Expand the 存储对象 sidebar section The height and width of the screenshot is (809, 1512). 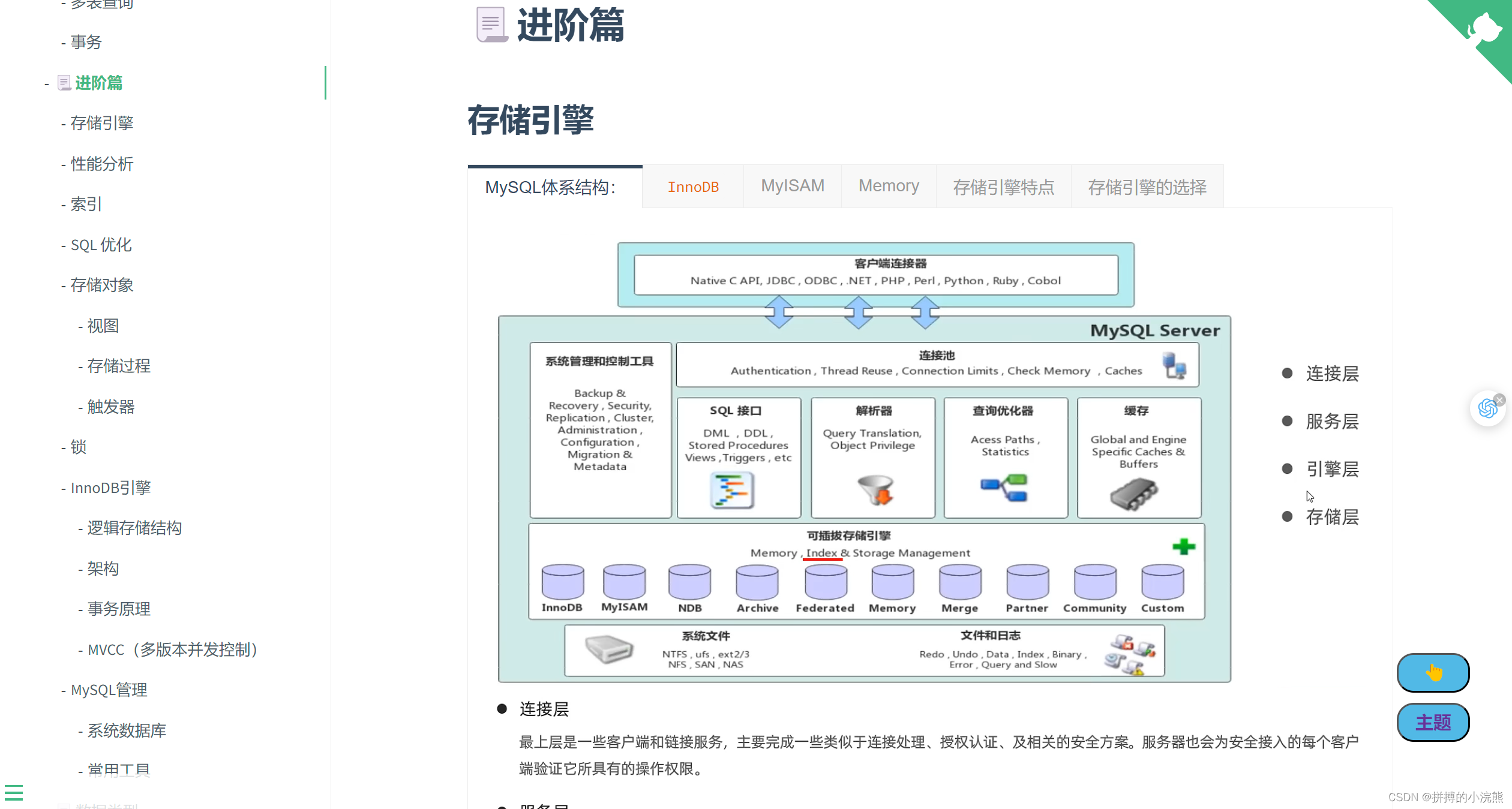[x=98, y=285]
